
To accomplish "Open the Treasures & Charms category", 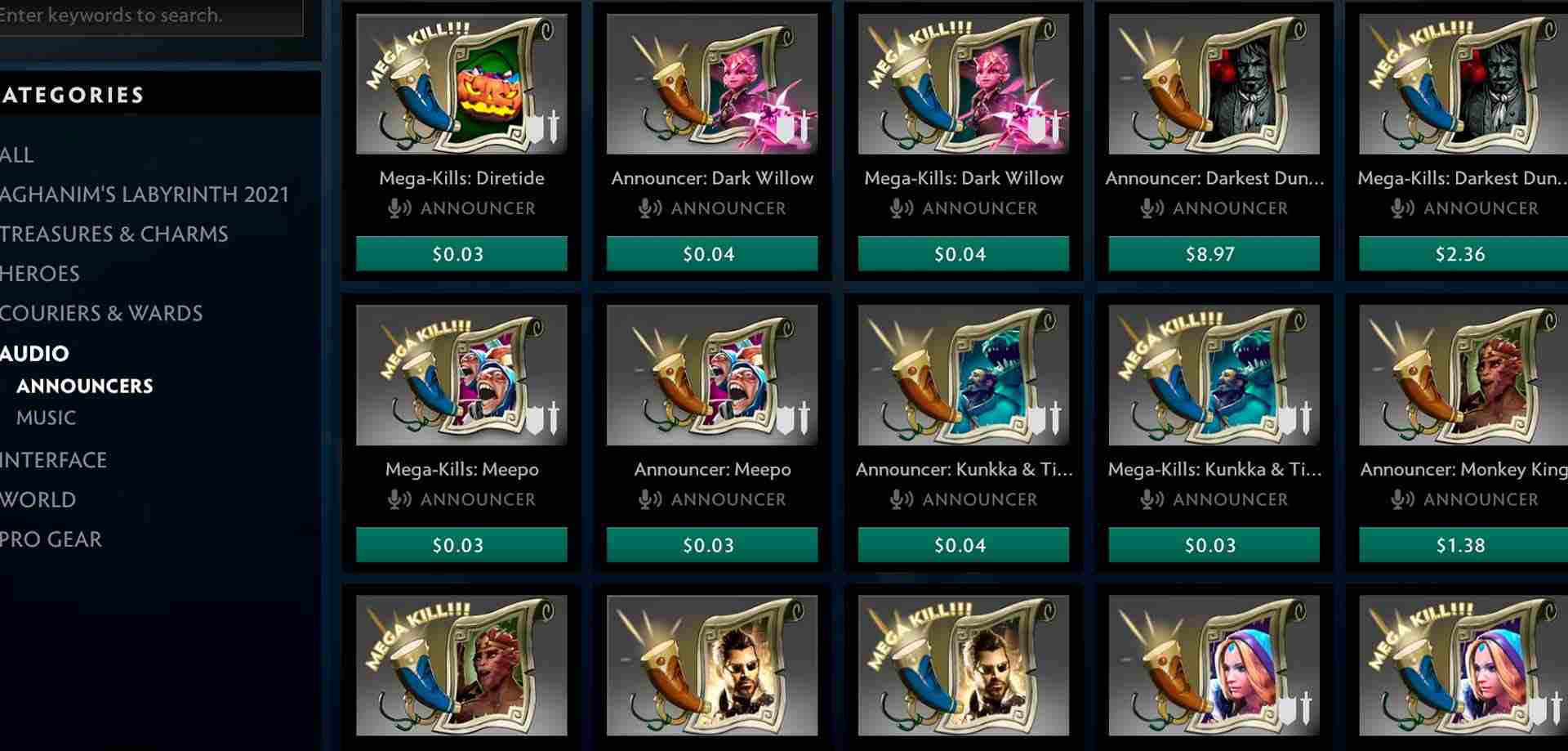I will 114,234.
